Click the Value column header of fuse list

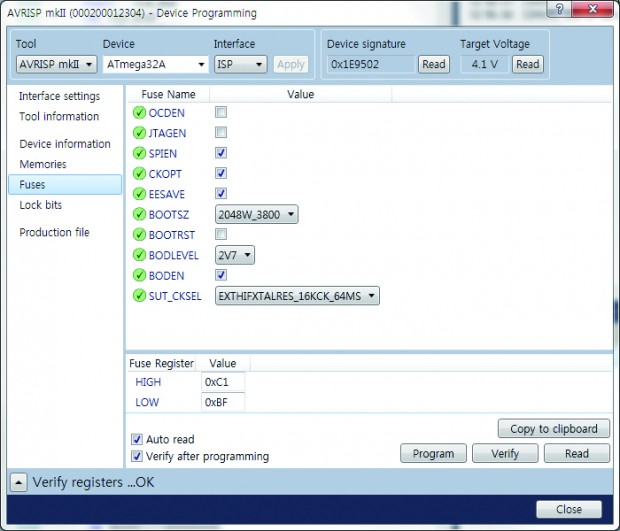click(x=301, y=94)
